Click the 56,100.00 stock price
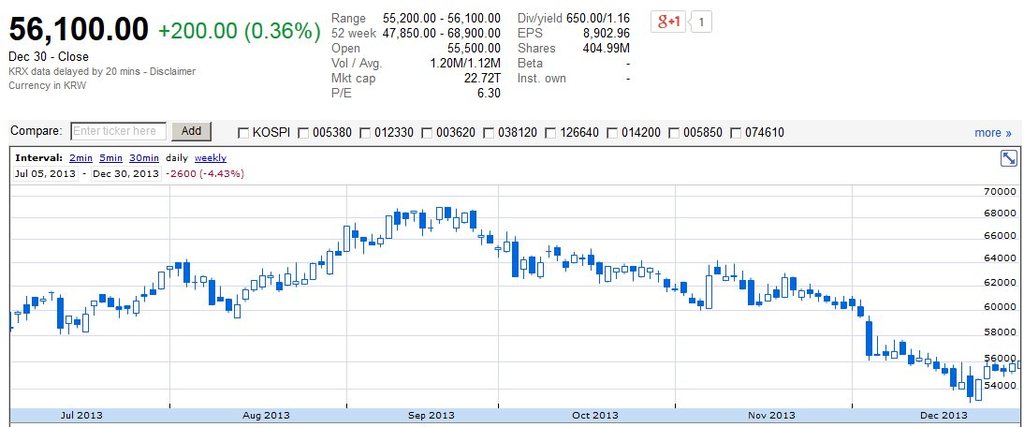 pos(79,30)
